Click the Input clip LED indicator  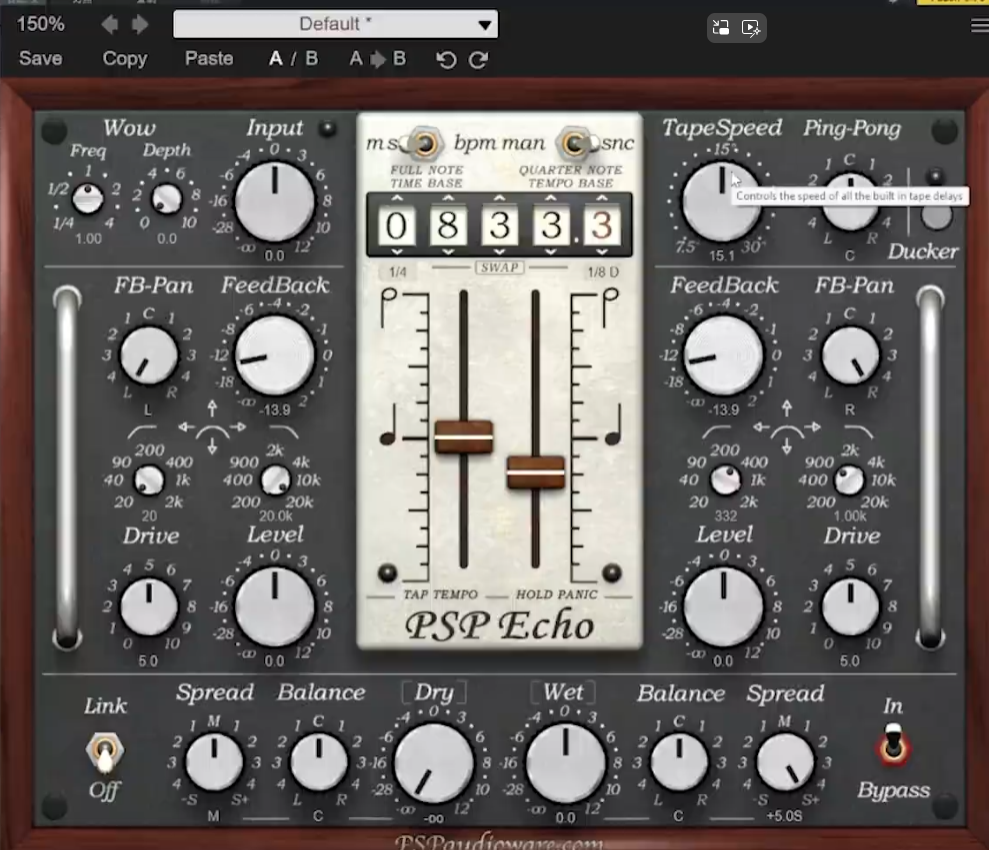(x=327, y=129)
